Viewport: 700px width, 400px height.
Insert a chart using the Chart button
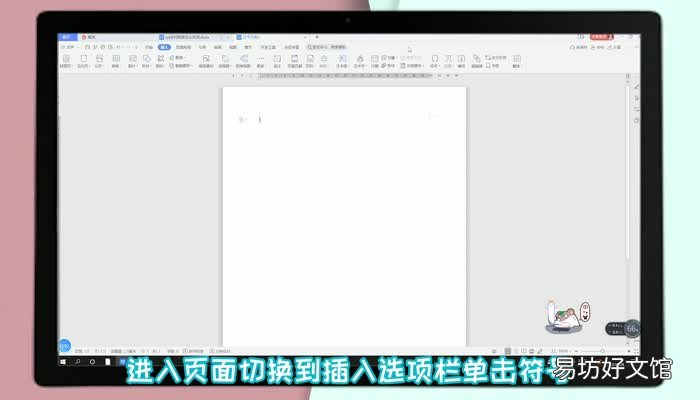pyautogui.click(x=177, y=58)
